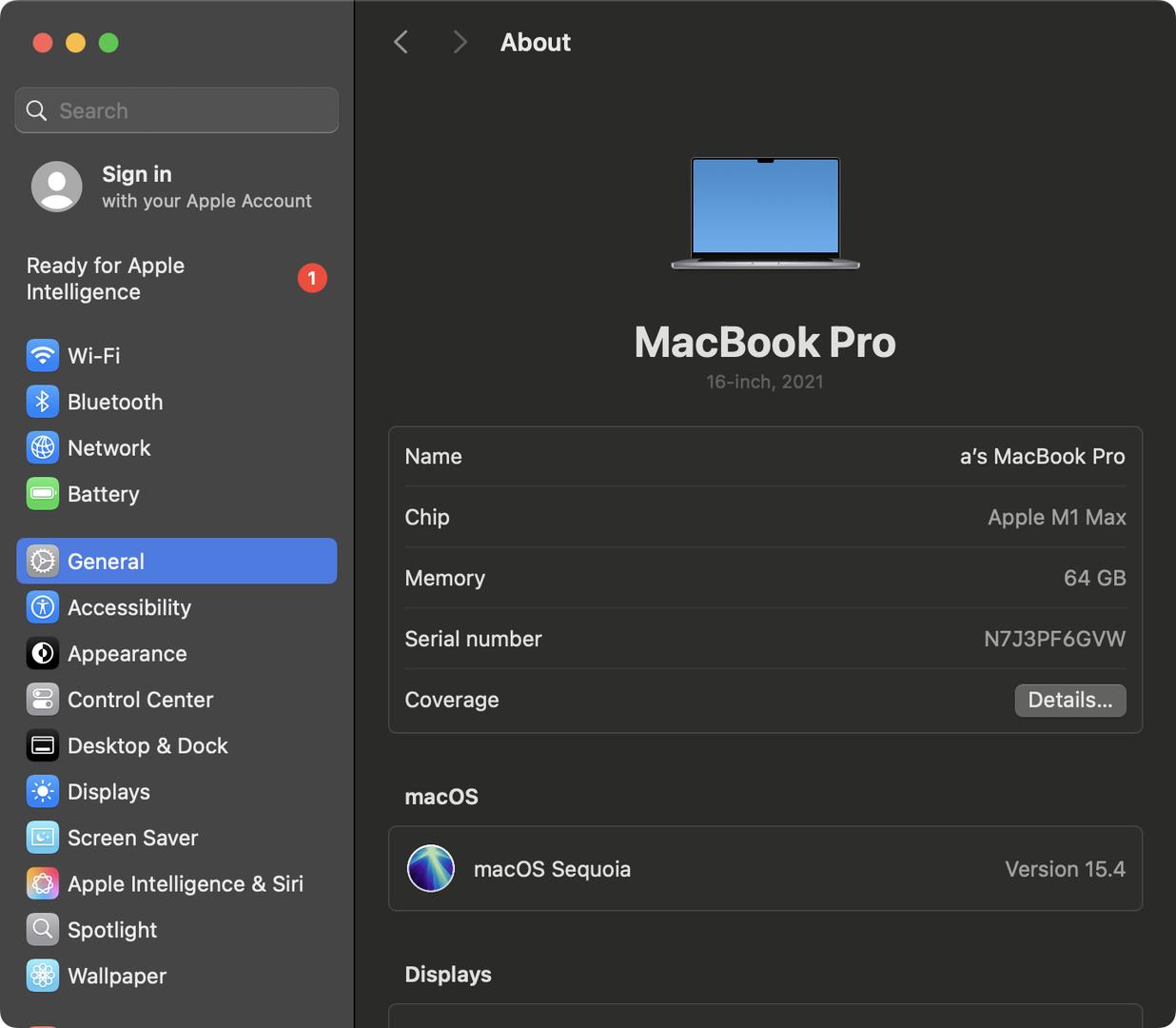Click the 64 GB memory value
This screenshot has width=1176, height=1028.
(x=1095, y=578)
